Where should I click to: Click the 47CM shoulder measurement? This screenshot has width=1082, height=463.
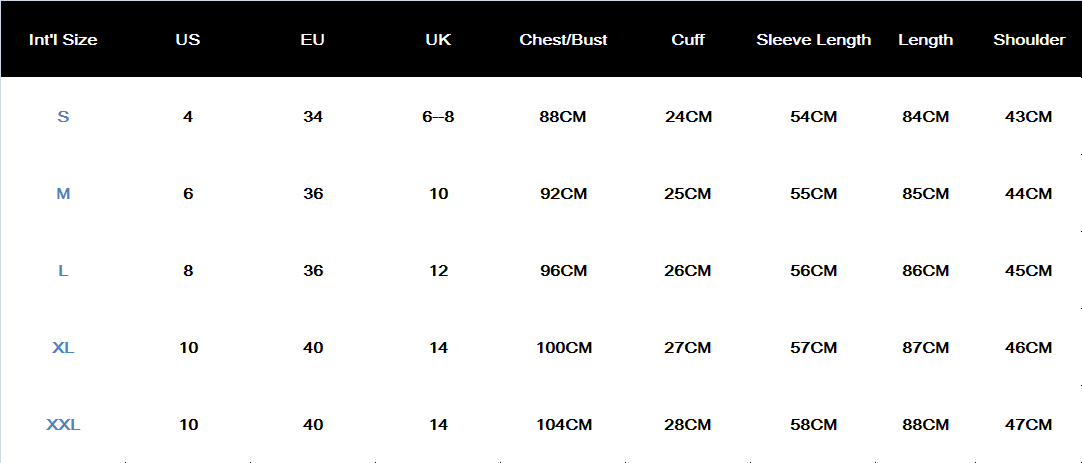(1028, 425)
